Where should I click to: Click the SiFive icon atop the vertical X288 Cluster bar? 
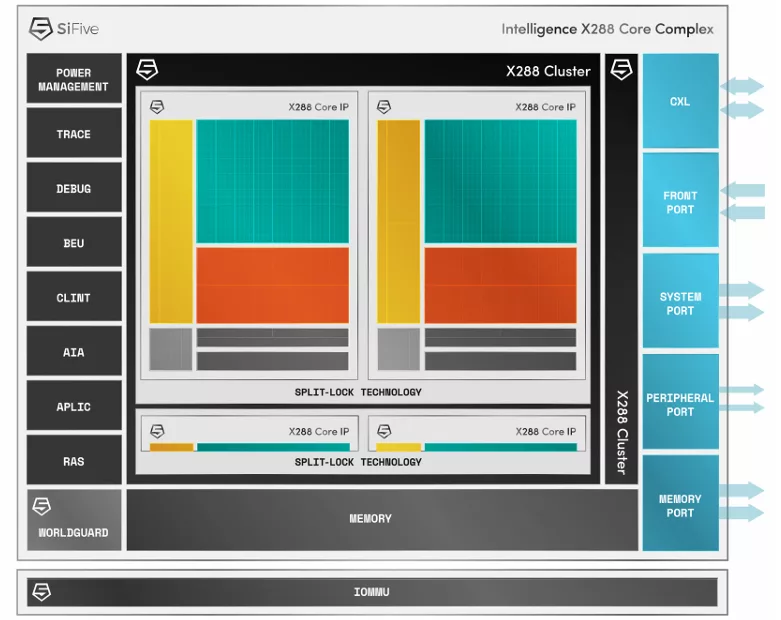(622, 69)
